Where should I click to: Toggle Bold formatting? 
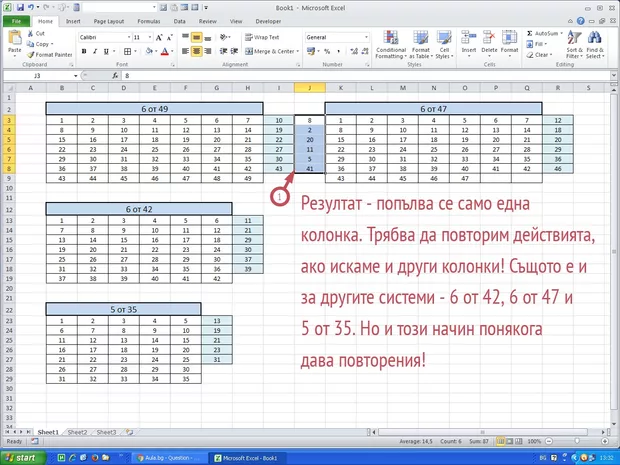(x=84, y=51)
